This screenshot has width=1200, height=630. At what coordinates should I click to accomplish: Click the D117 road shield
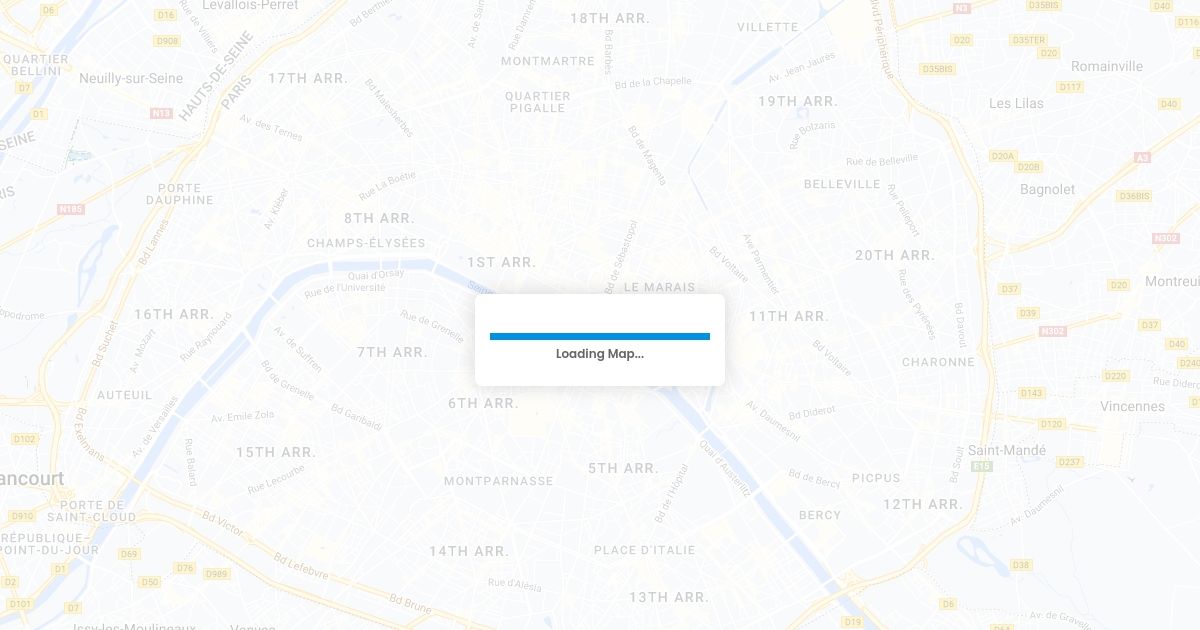tap(1070, 87)
